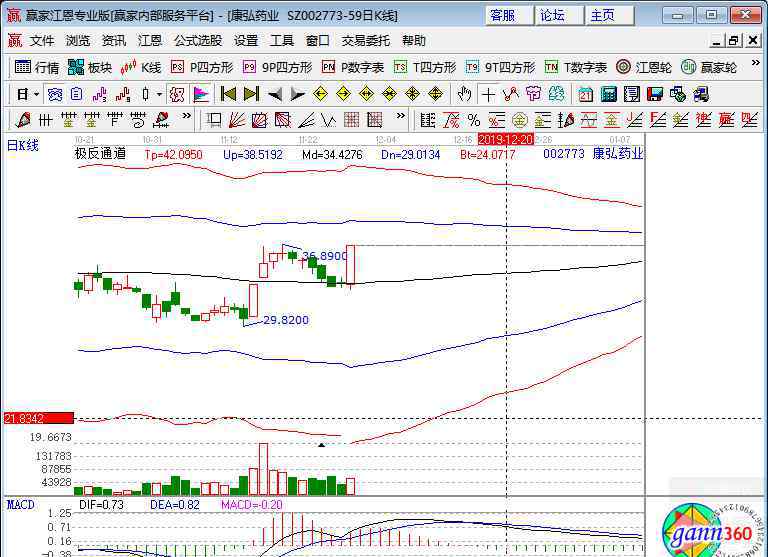Image resolution: width=768 pixels, height=557 pixels.
Task: Click the spiral time-line tool
Action: tap(138, 120)
